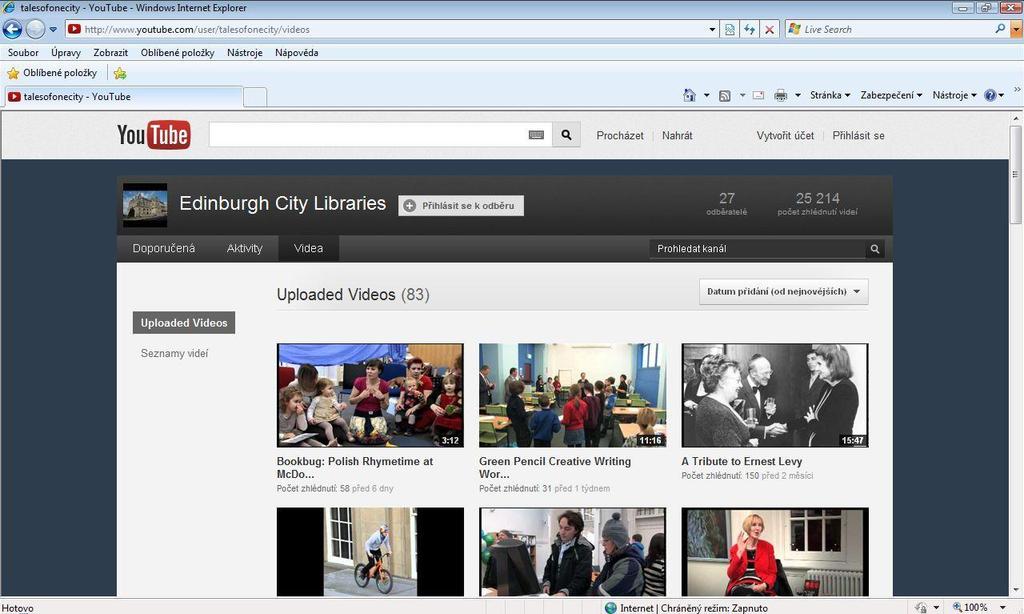Click the Read Mail envelope icon

(758, 95)
